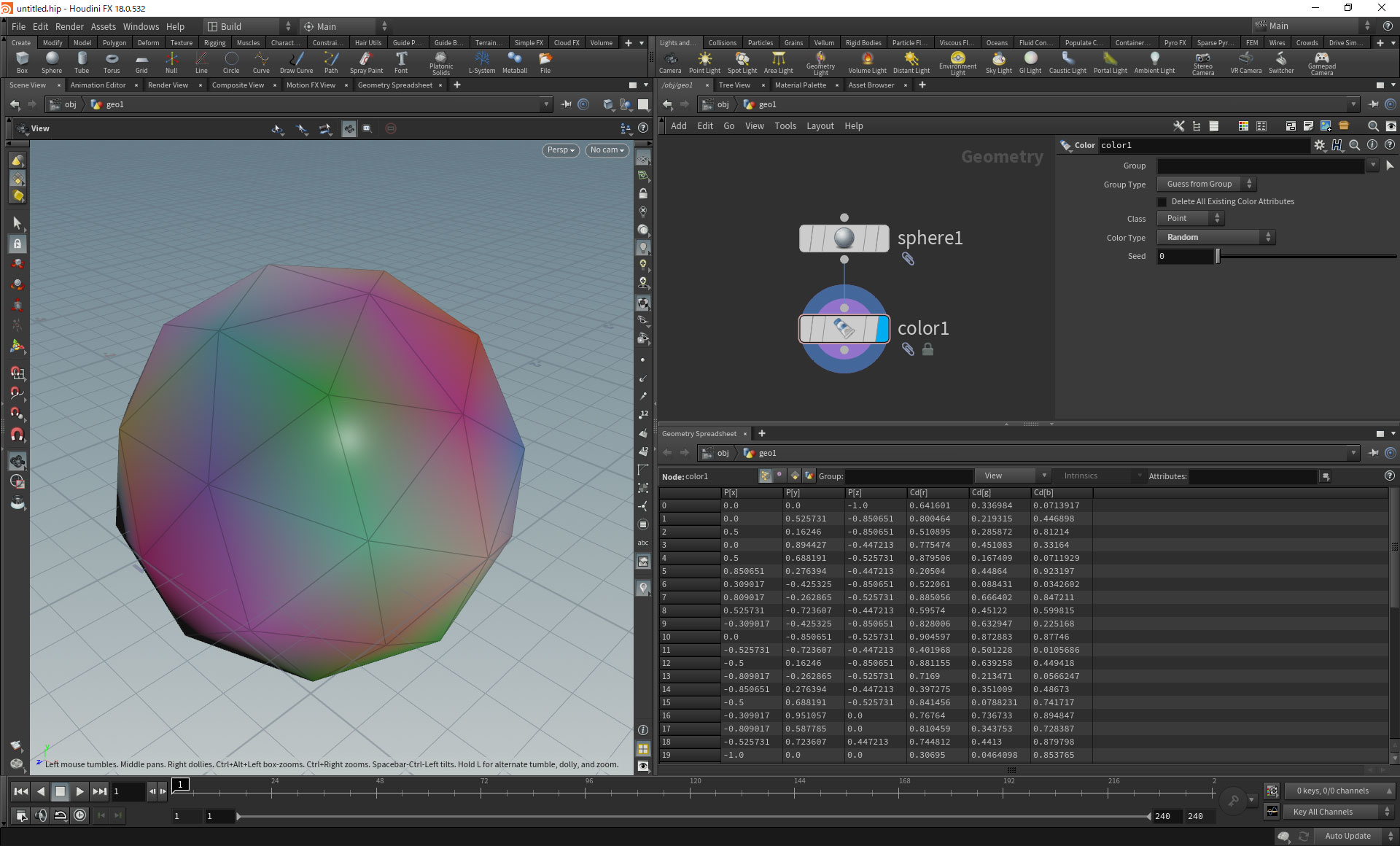
Task: Create a Sky Light
Action: 999,62
